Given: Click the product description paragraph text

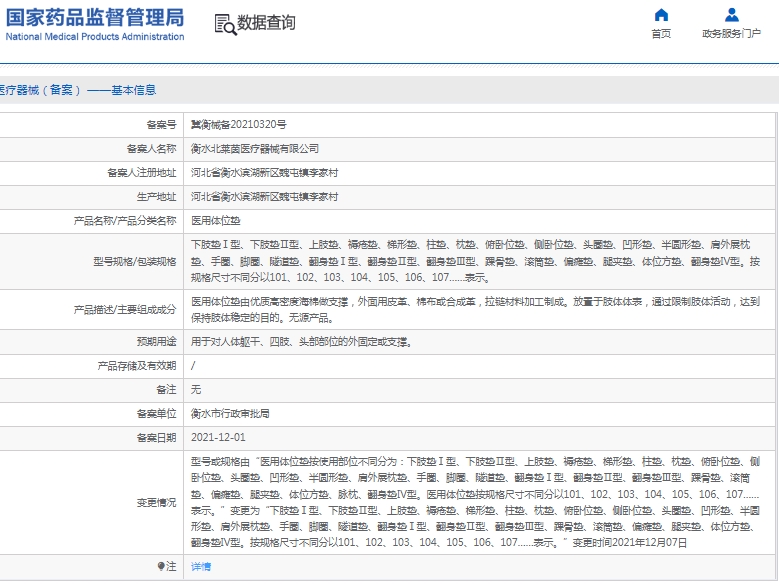Looking at the screenshot, I should pos(475,310).
